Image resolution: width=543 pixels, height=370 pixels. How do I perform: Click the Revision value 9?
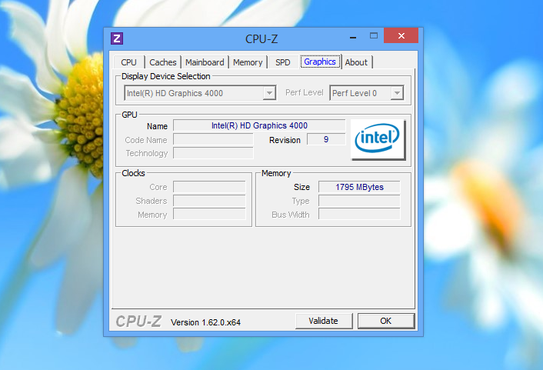point(326,139)
